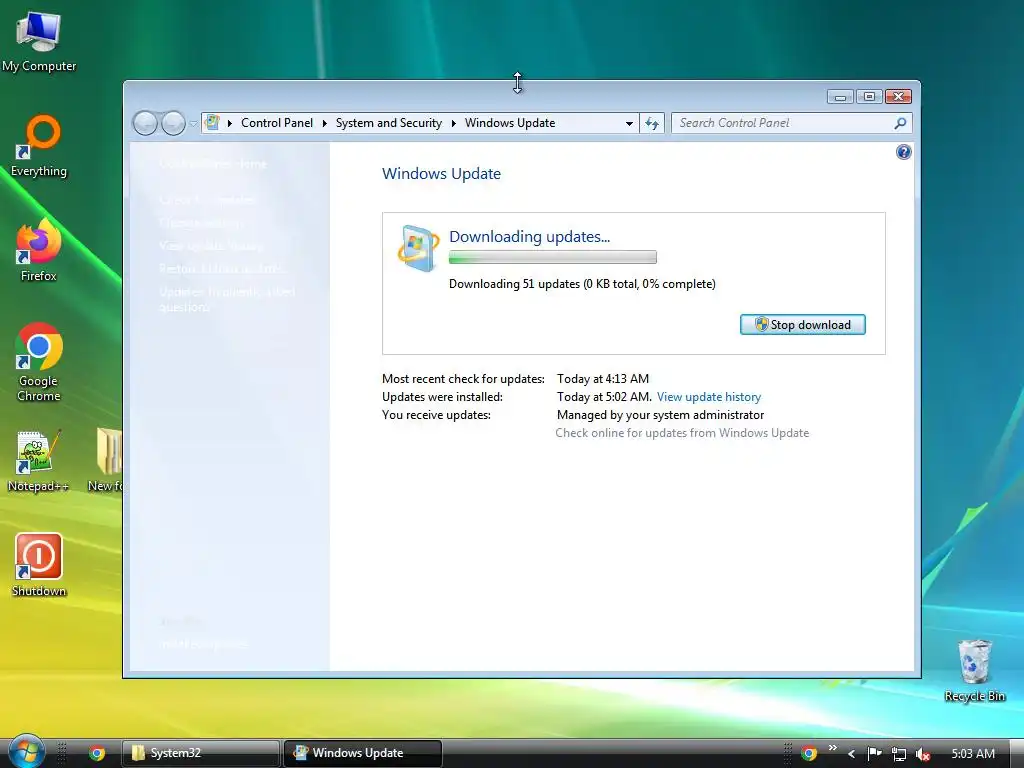Image resolution: width=1024 pixels, height=768 pixels.
Task: Click the Chrome quick launch icon
Action: pos(97,753)
